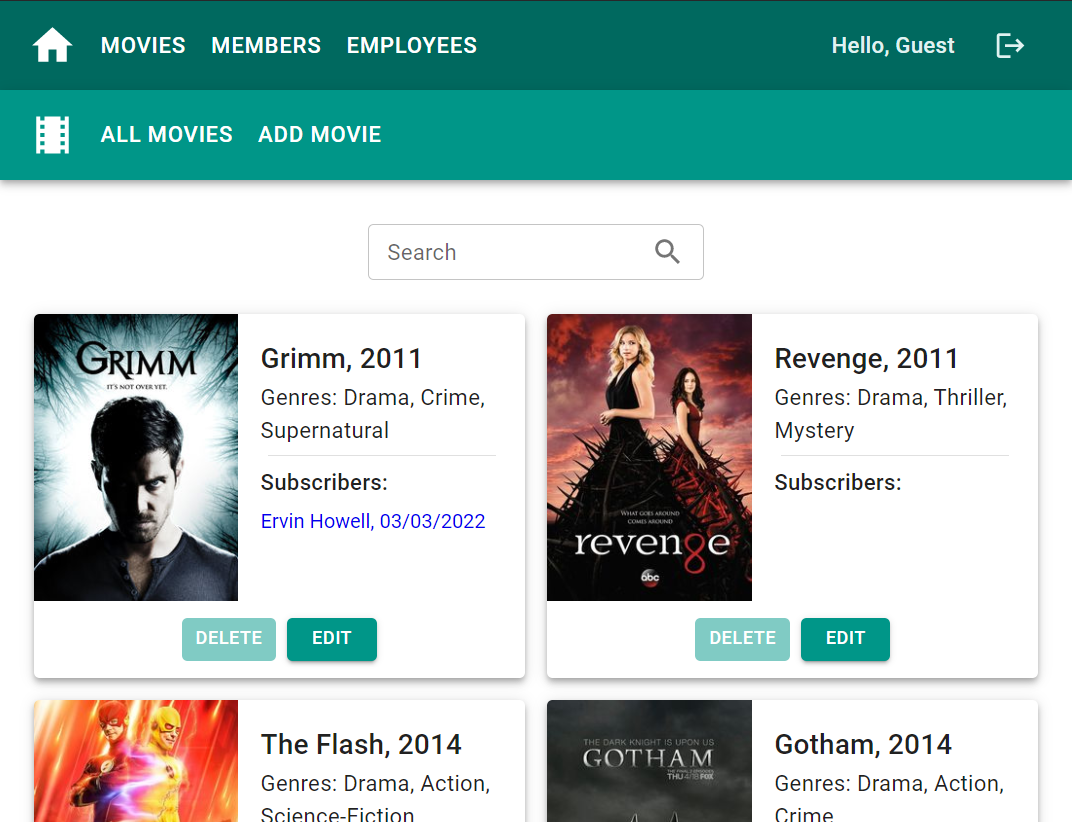The image size is (1072, 822).
Task: Delete the Revenge movie
Action: click(x=742, y=639)
